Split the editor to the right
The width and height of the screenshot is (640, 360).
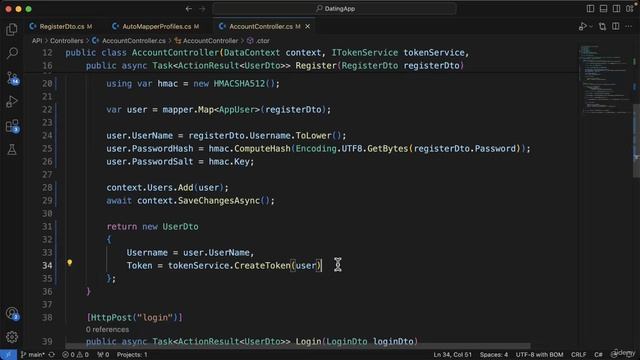coord(616,27)
